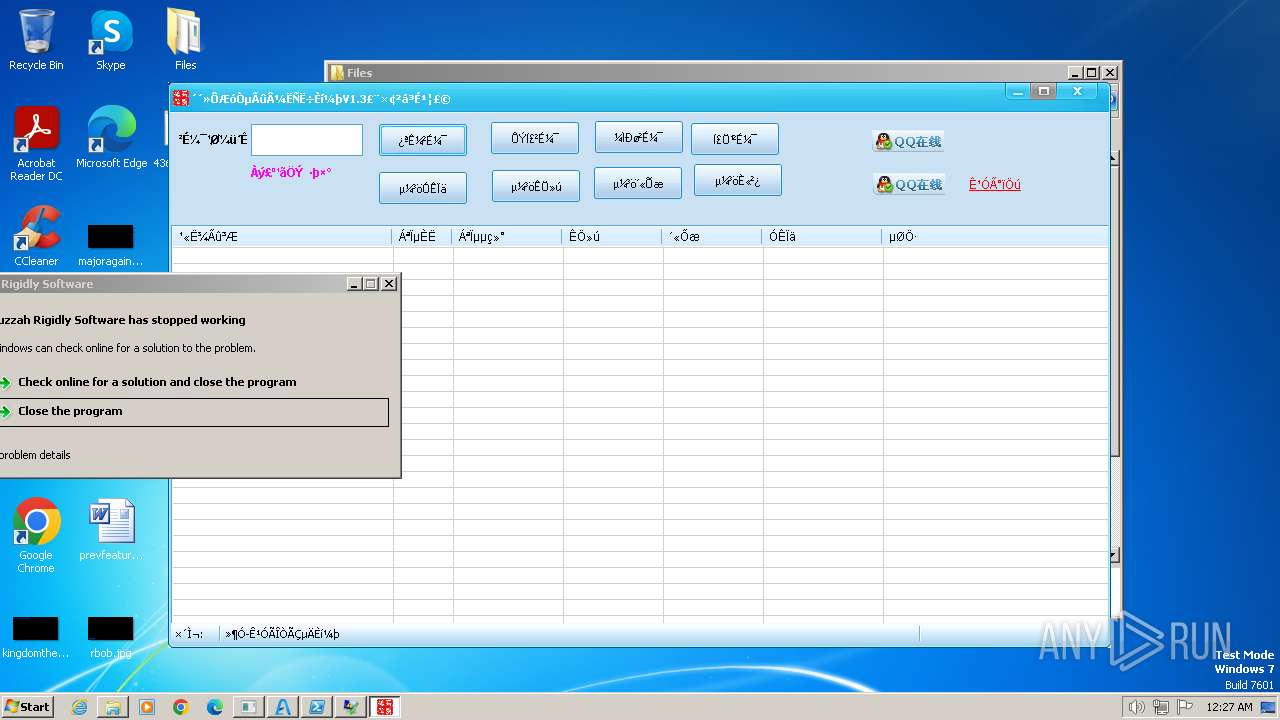1280x720 pixels.
Task: Sort by the ´«Õæ column header
Action: (713, 237)
